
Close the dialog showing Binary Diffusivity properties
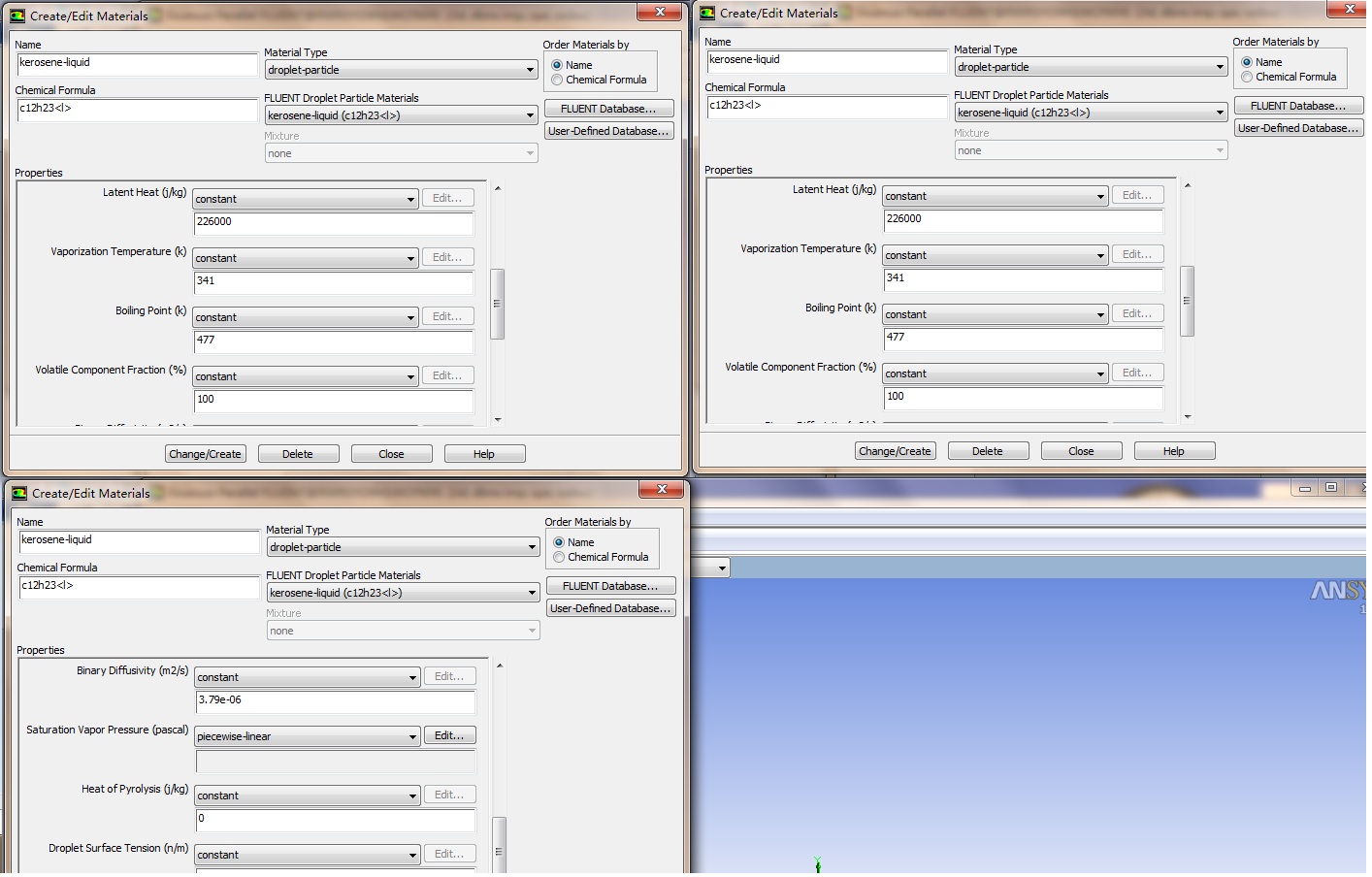(662, 489)
